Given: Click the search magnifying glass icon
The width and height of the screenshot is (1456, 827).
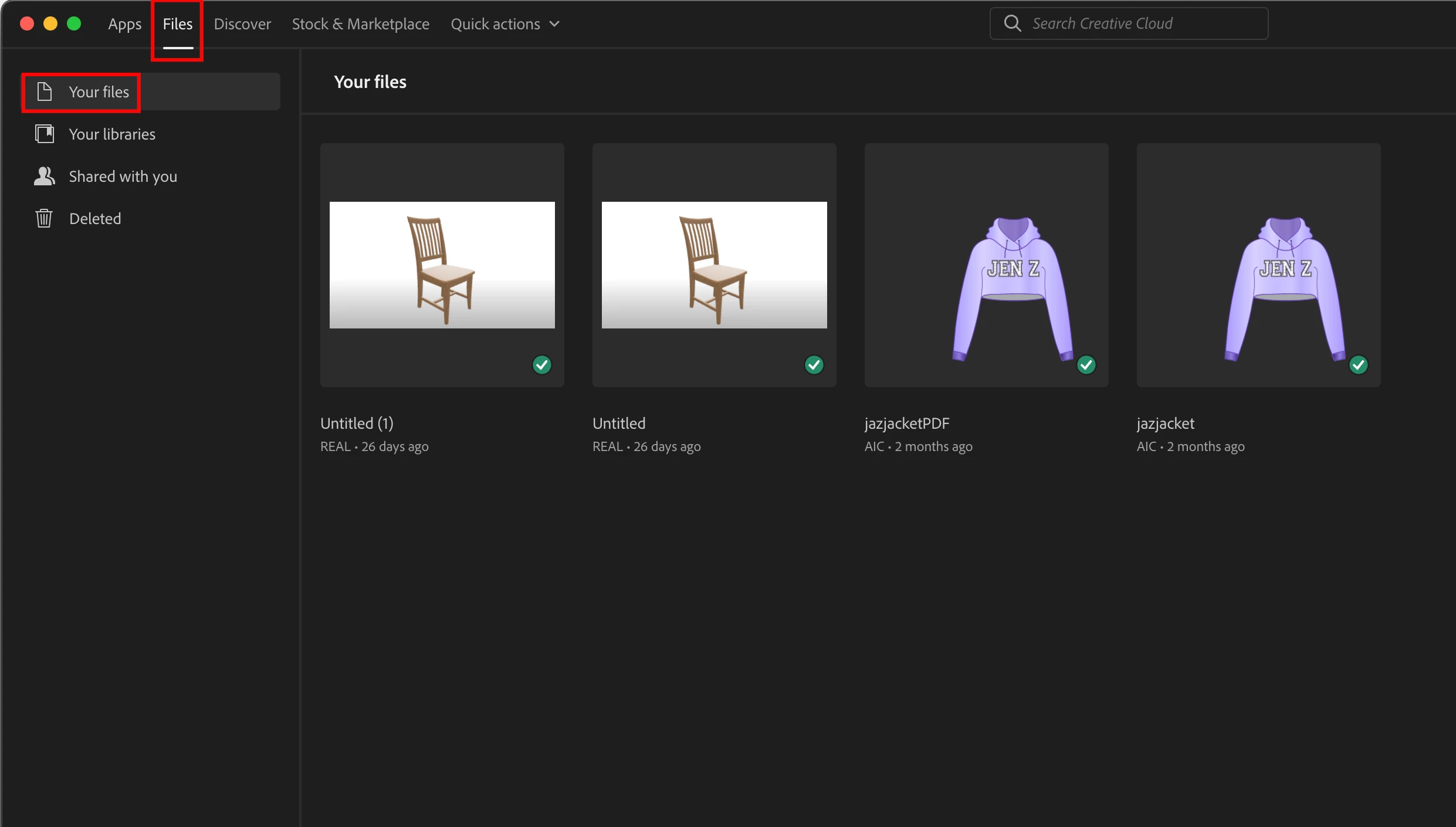Looking at the screenshot, I should click(1013, 23).
